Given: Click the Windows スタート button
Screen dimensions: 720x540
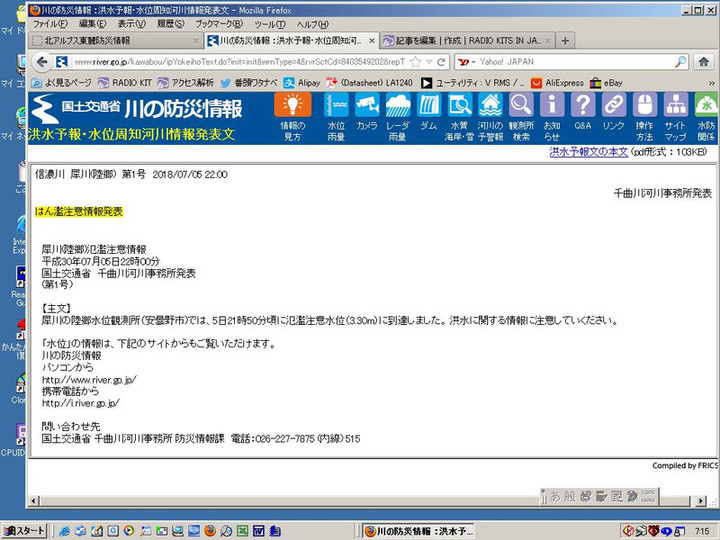Looking at the screenshot, I should (x=25, y=530).
